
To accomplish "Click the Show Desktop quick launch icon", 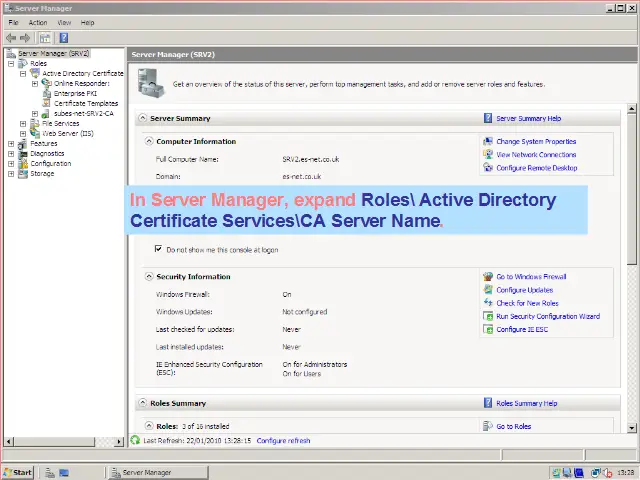I will pos(64,473).
